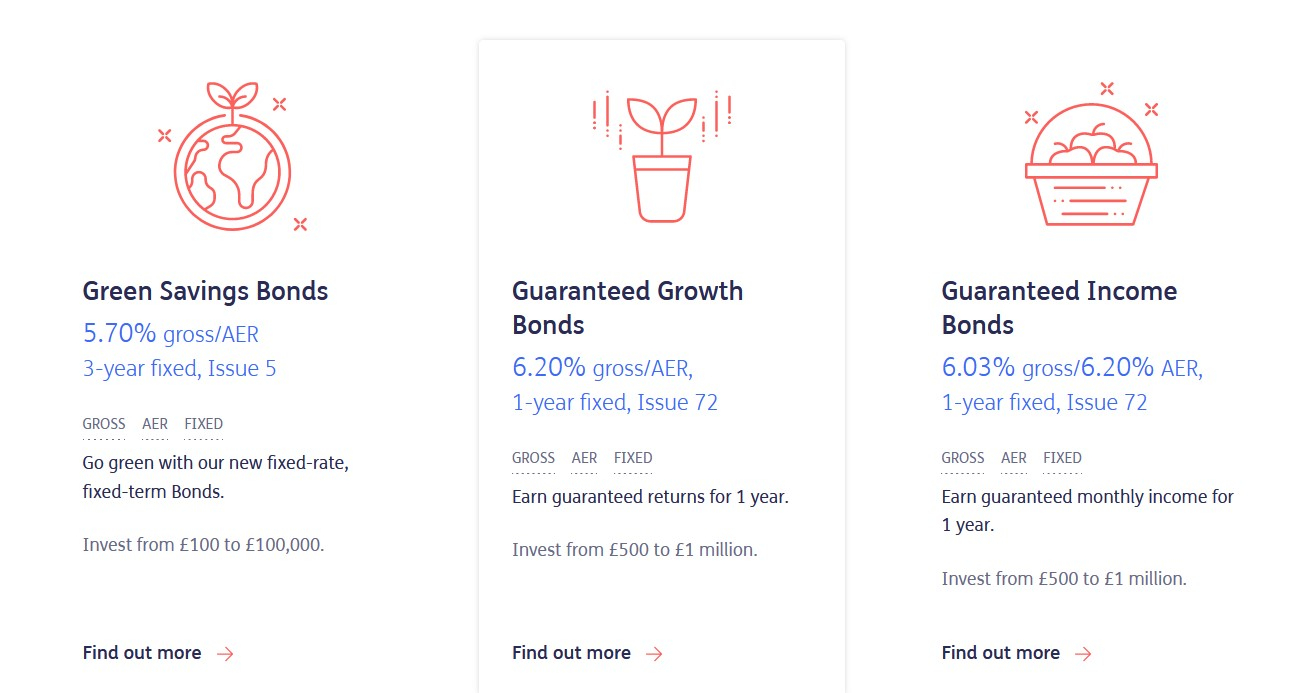
Task: Open Find out more for Guaranteed Income Bonds
Action: [1000, 653]
